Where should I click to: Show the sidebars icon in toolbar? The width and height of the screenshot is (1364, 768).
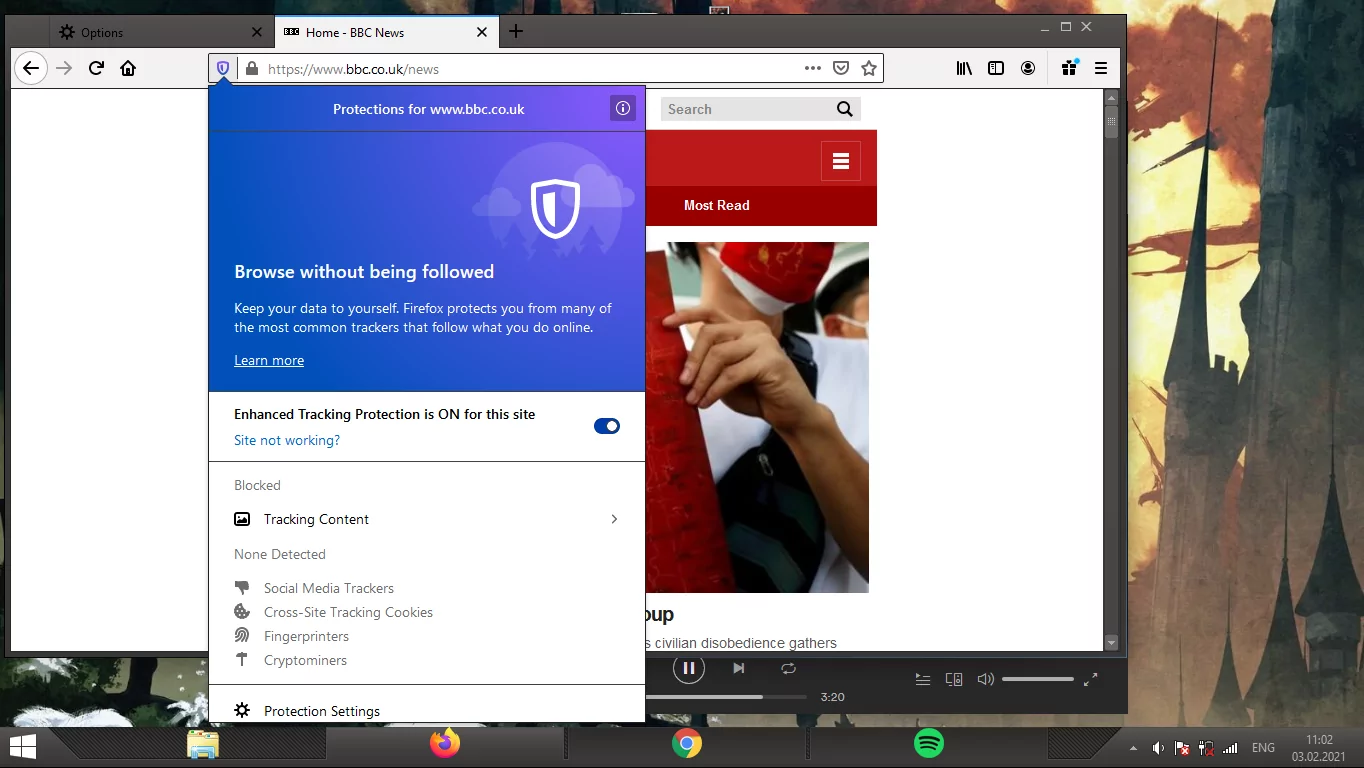click(996, 68)
